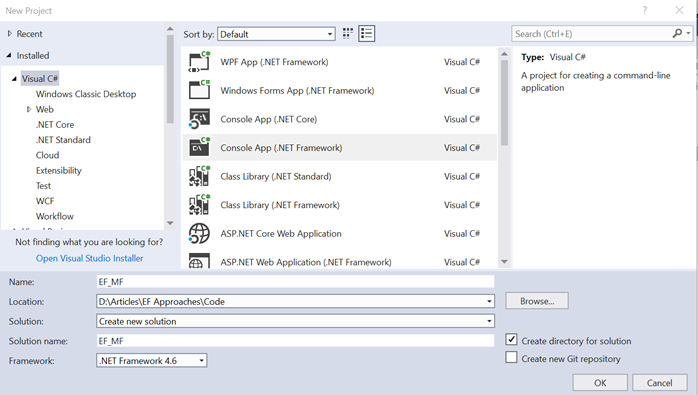The height and width of the screenshot is (395, 698).
Task: Click the Class Library (.NET Standard) icon
Action: point(199,176)
